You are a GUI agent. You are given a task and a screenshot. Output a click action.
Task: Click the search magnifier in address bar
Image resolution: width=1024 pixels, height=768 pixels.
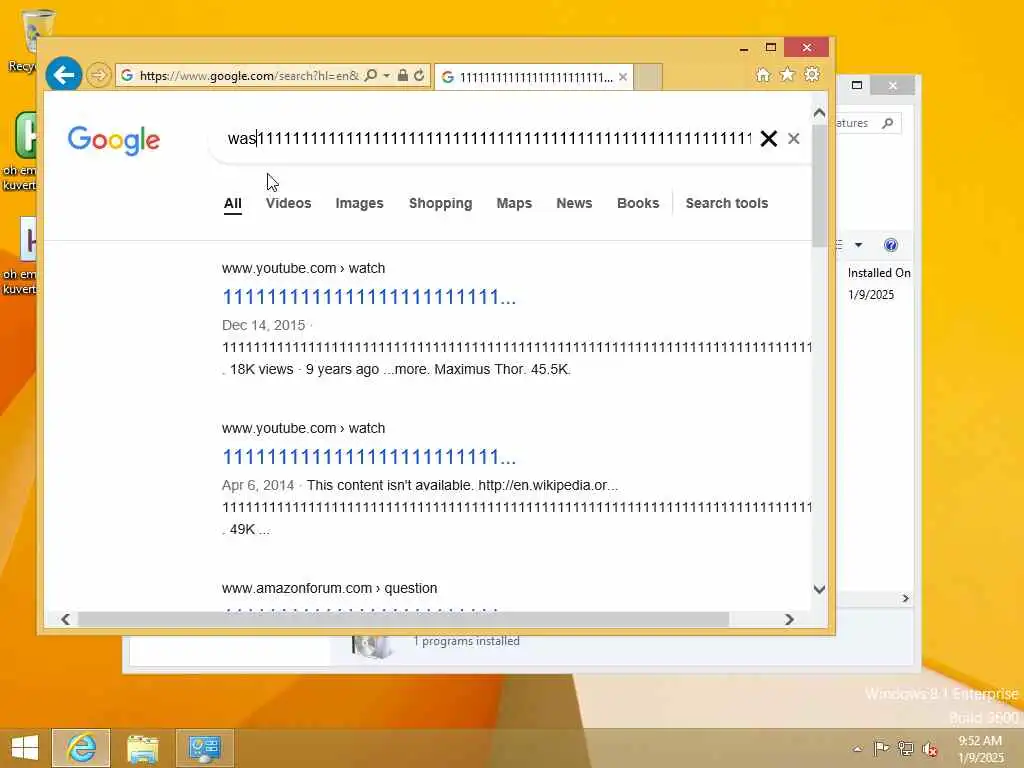coord(371,75)
